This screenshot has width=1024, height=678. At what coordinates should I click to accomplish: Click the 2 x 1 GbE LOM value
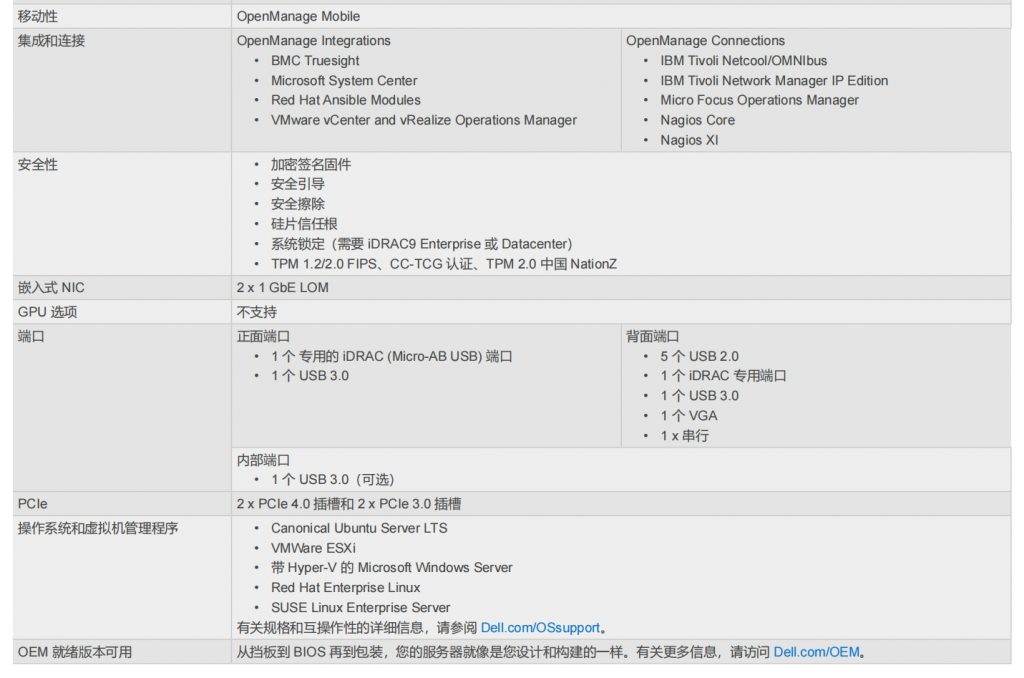pyautogui.click(x=282, y=288)
